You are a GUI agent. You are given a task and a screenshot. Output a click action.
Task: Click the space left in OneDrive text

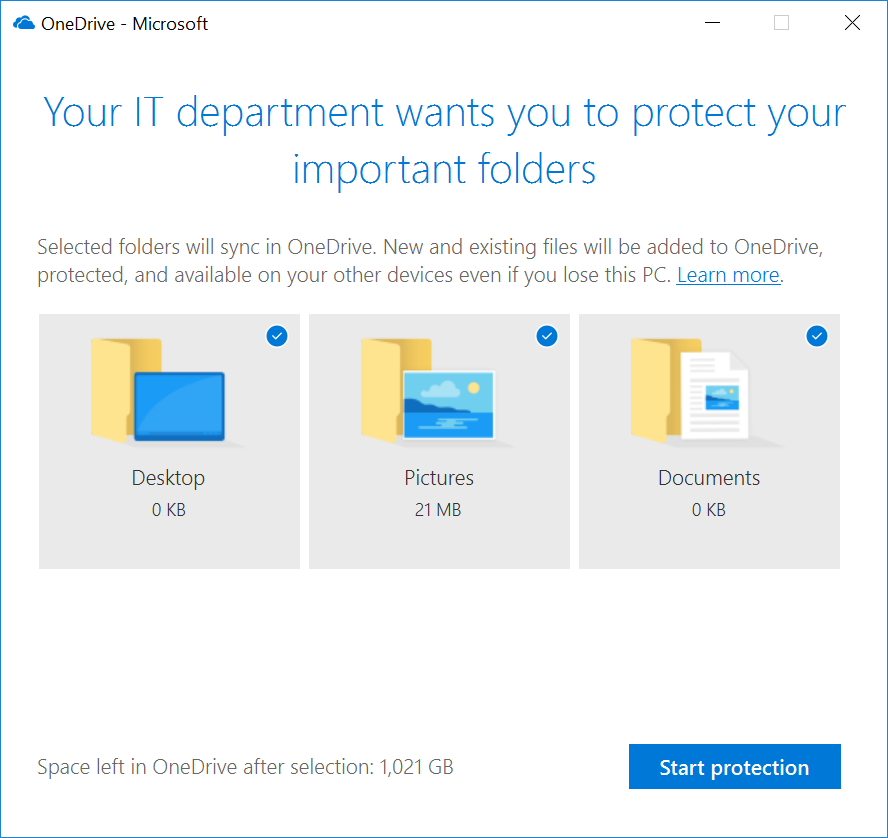245,767
